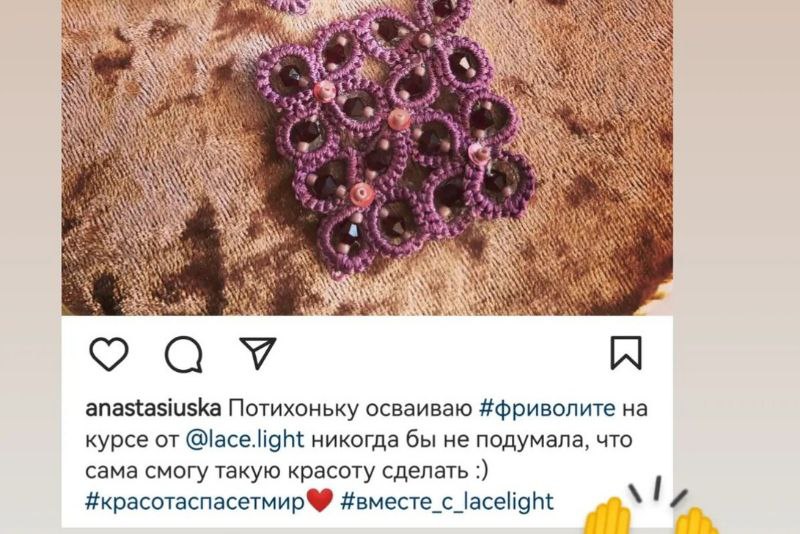Save the post with the bookmark icon
800x534 pixels.
626,352
